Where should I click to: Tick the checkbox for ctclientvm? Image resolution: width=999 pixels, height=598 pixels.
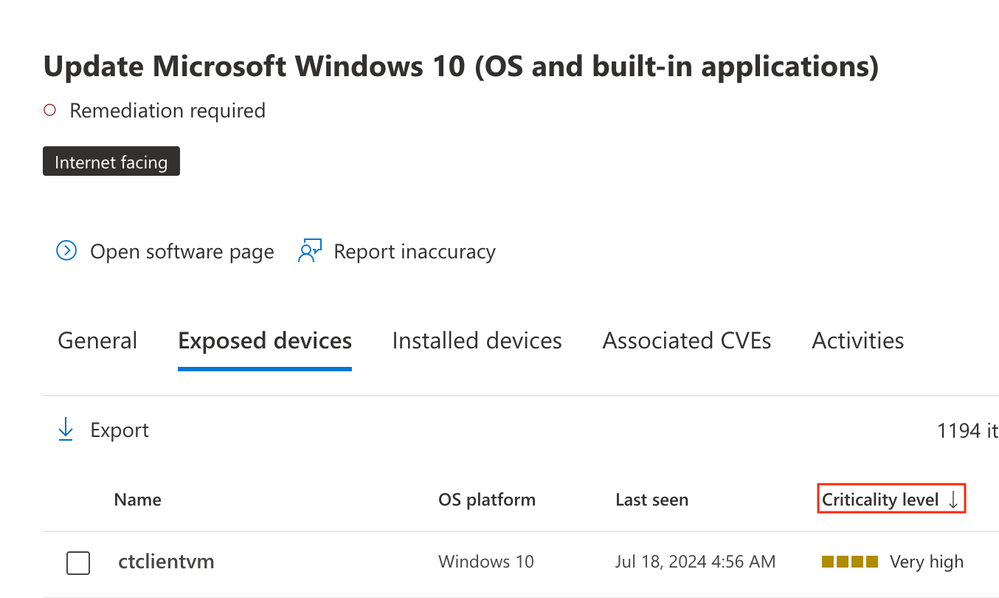point(78,562)
